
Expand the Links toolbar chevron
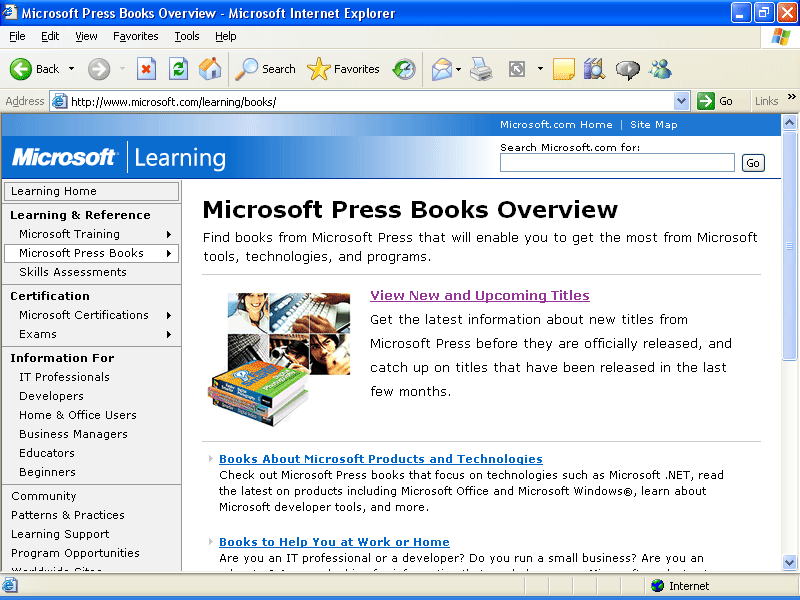point(791,96)
